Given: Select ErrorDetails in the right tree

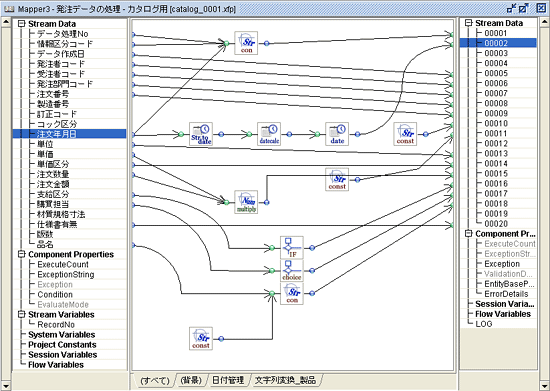Looking at the screenshot, I should [506, 294].
